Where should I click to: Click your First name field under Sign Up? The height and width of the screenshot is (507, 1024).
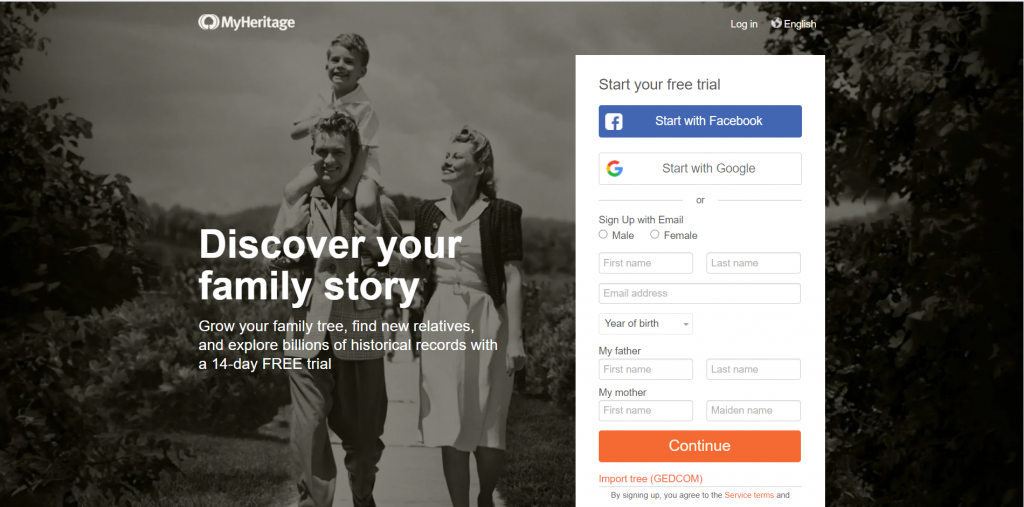click(646, 263)
